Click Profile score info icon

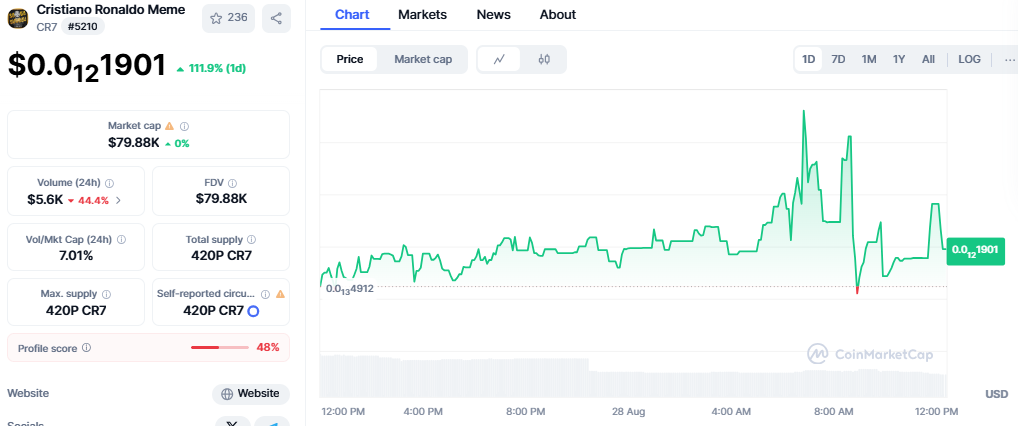tap(86, 347)
